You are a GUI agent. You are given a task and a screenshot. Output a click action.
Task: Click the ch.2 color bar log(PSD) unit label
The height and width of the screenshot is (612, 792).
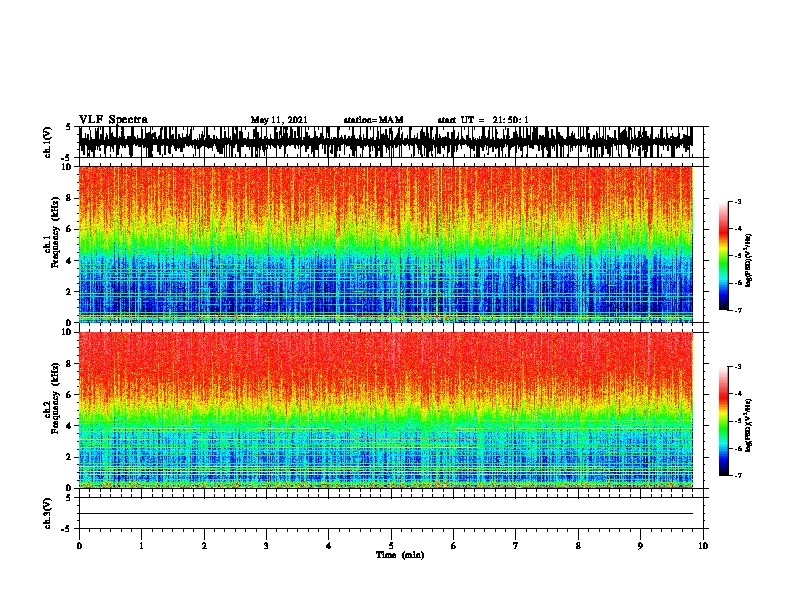[x=749, y=425]
